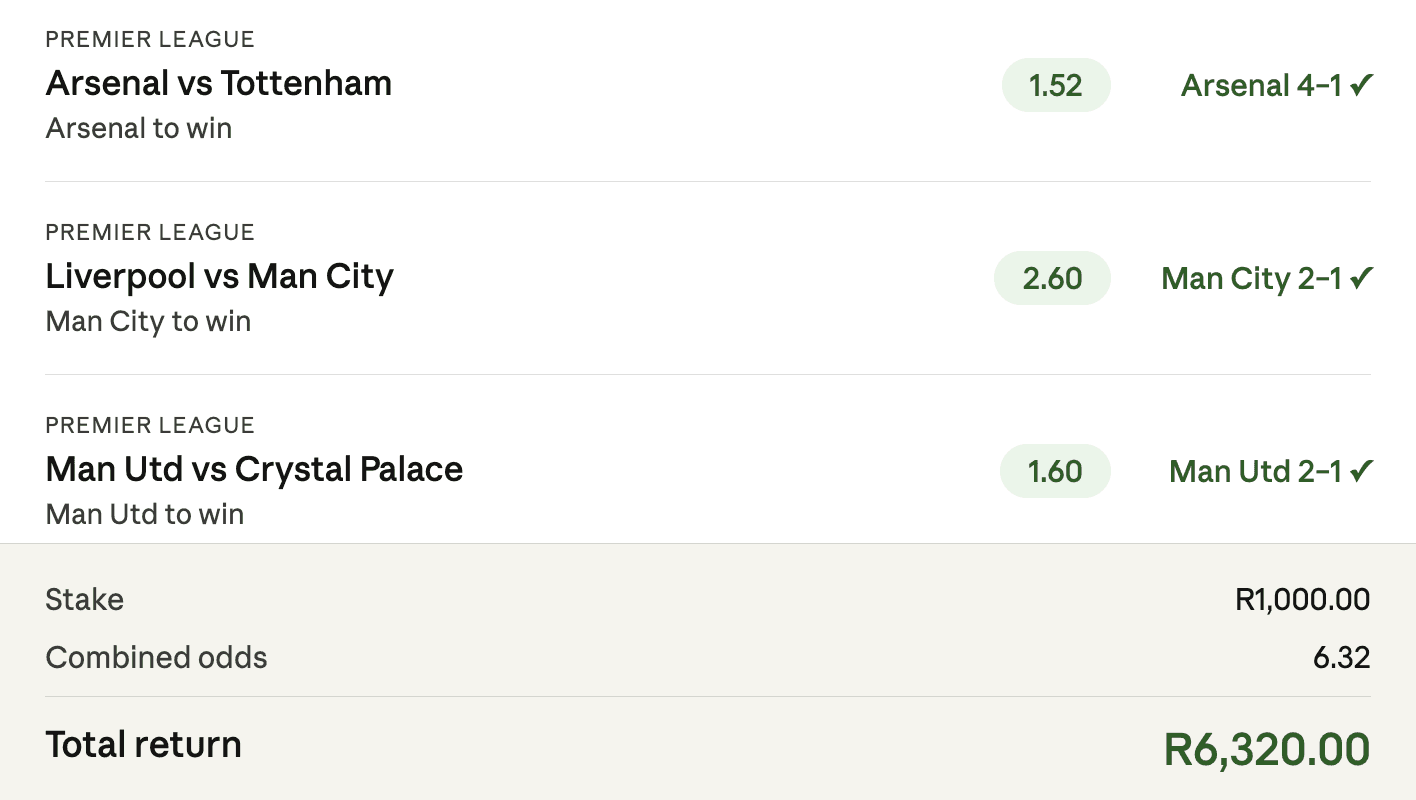The image size is (1416, 800).
Task: Open the first Premier League section header
Action: coord(149,39)
